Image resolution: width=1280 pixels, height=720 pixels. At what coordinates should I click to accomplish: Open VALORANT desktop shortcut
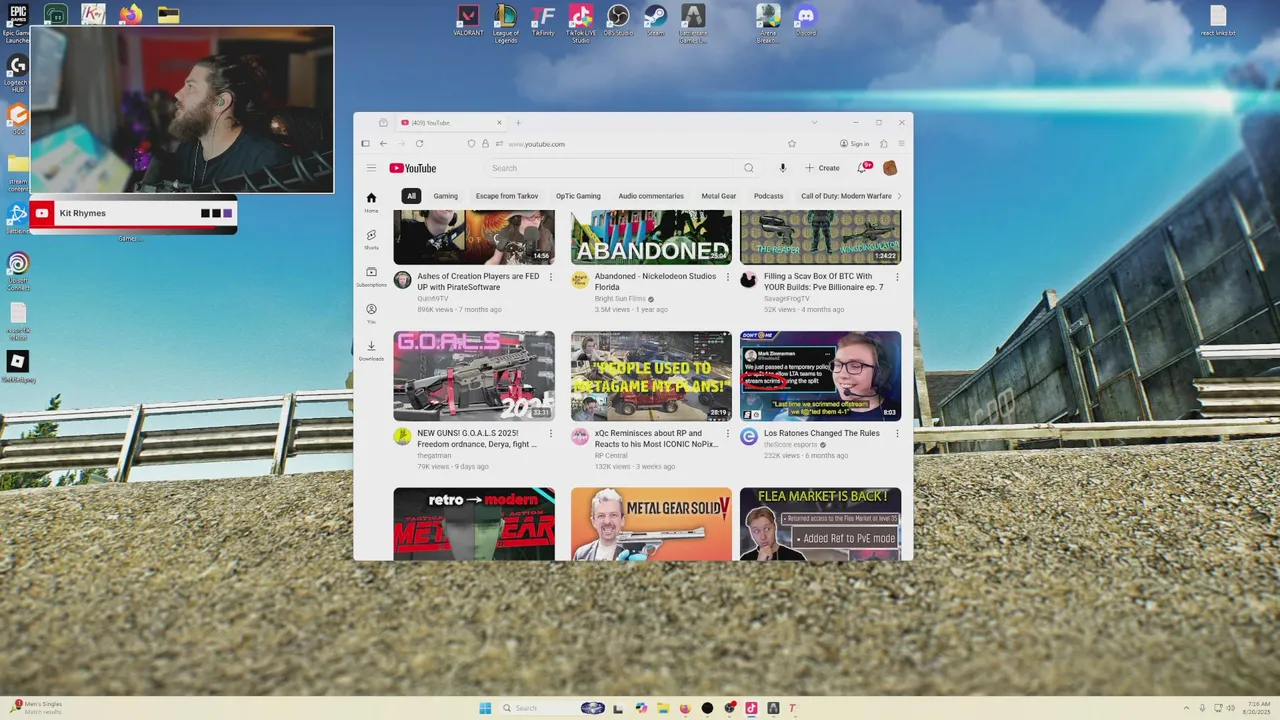point(468,21)
